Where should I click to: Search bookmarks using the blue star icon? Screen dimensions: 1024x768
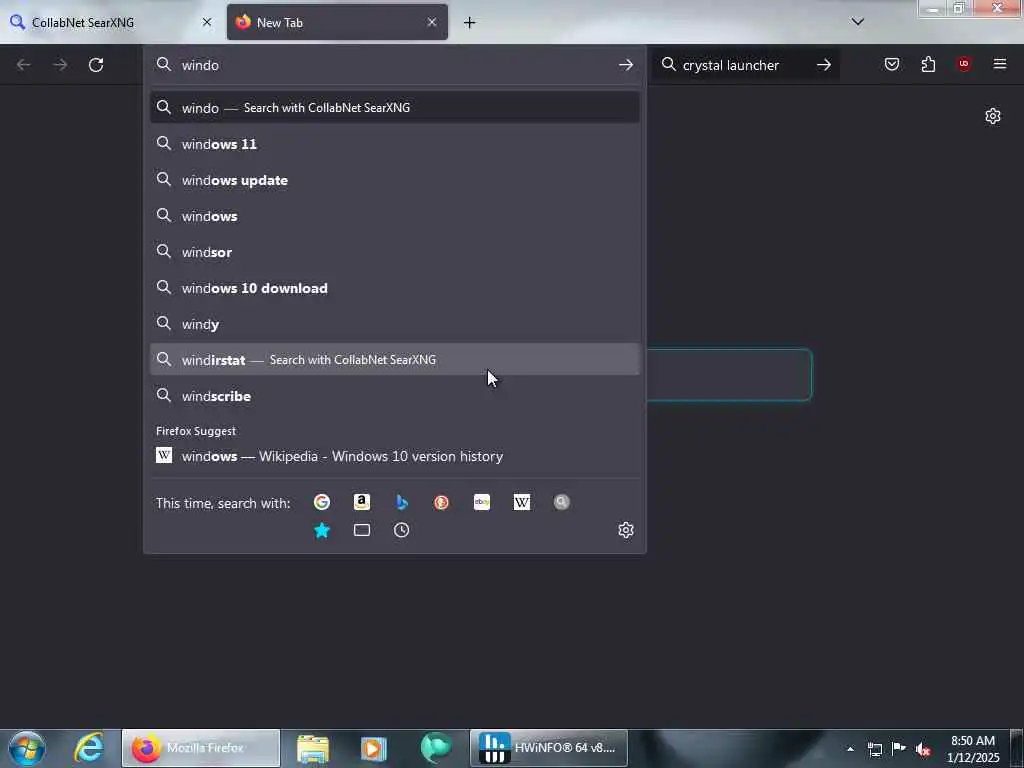(x=321, y=530)
